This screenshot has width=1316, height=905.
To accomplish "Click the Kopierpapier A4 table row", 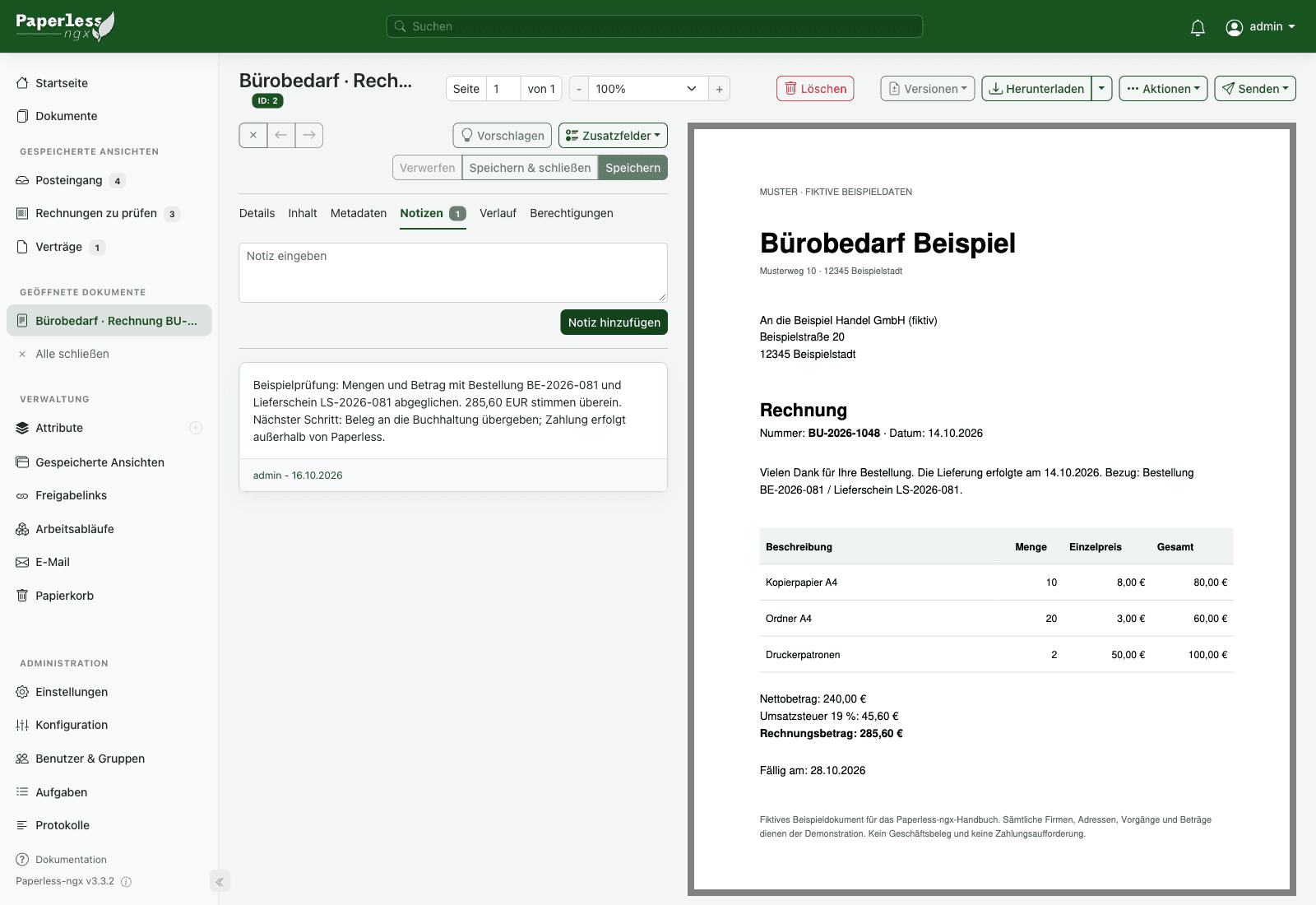I will 996,582.
